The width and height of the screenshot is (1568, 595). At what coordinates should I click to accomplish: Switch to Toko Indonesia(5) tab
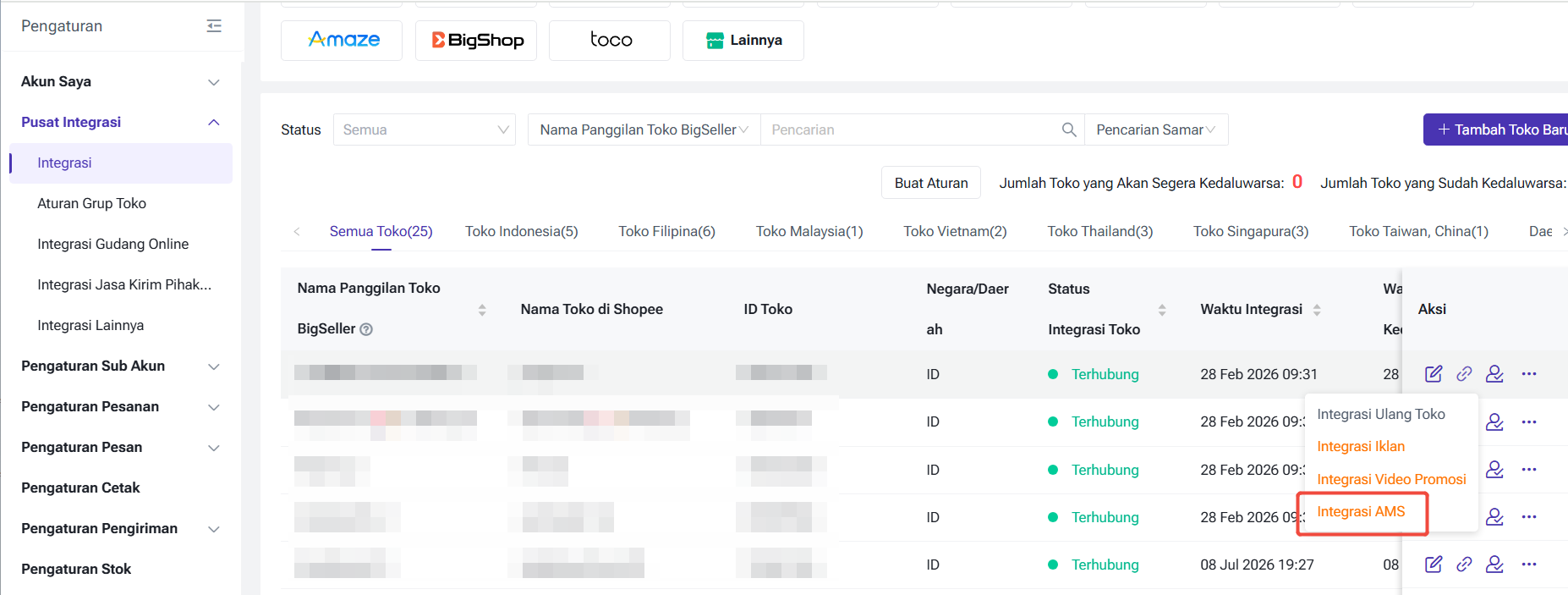click(522, 231)
